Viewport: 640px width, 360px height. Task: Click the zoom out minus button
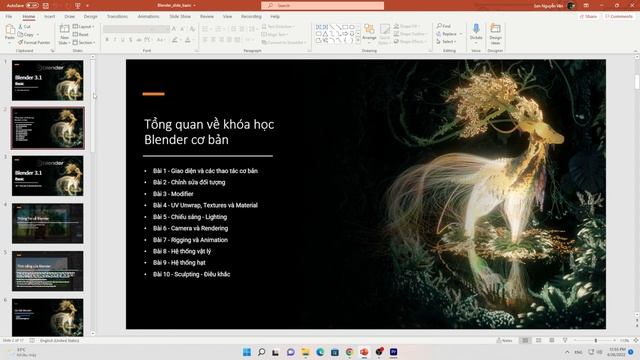click(575, 340)
